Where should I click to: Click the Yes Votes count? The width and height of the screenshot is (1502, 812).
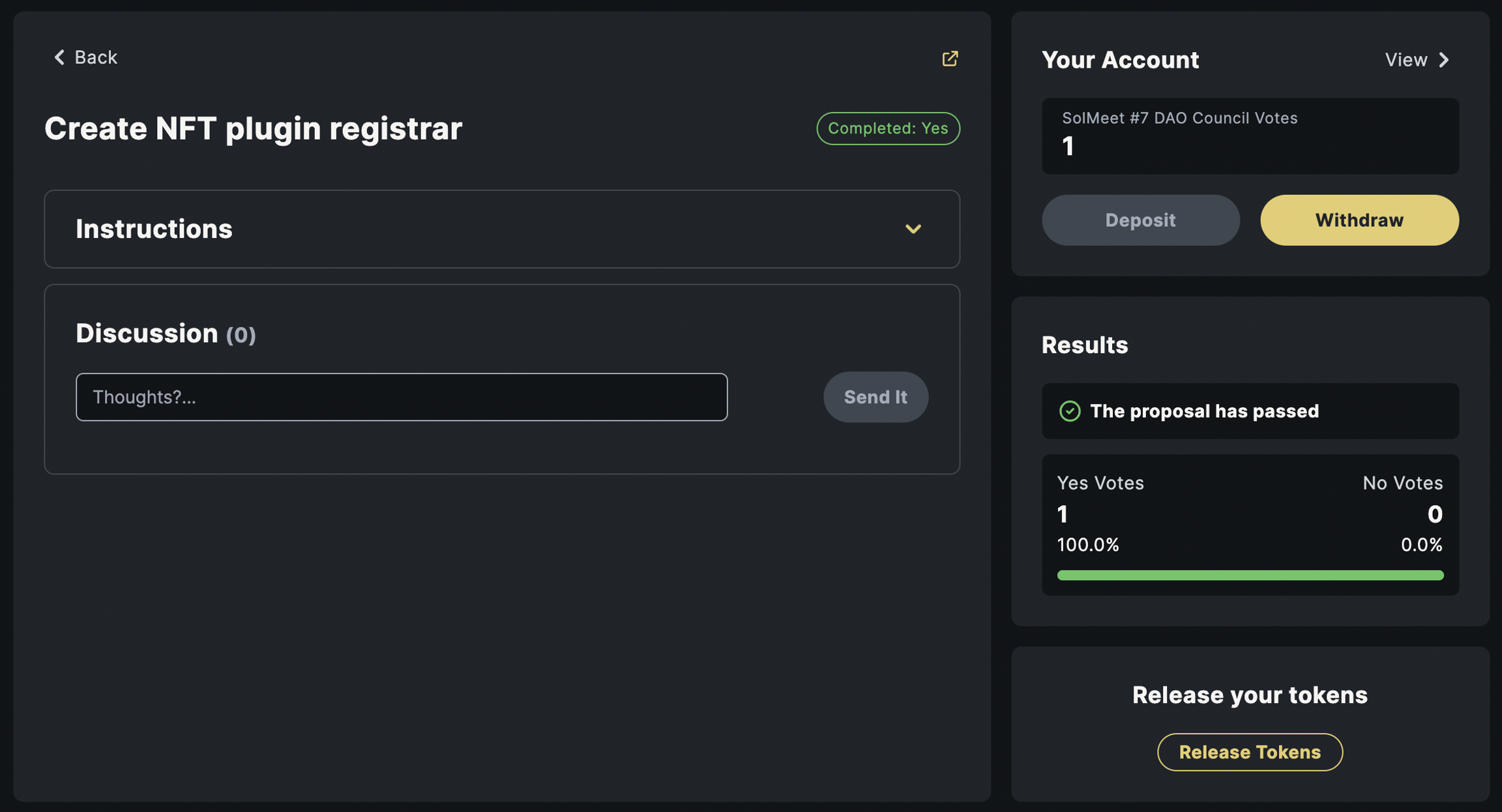pyautogui.click(x=1063, y=514)
